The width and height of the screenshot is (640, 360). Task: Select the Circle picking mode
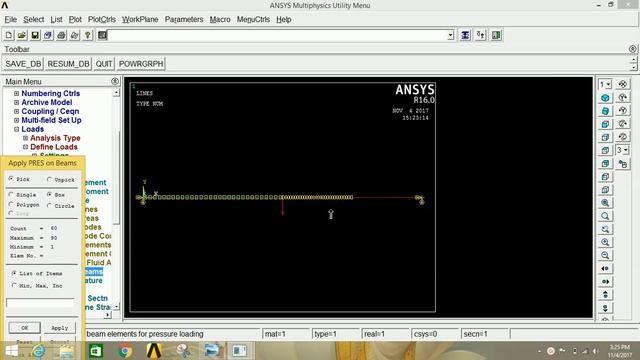(49, 206)
